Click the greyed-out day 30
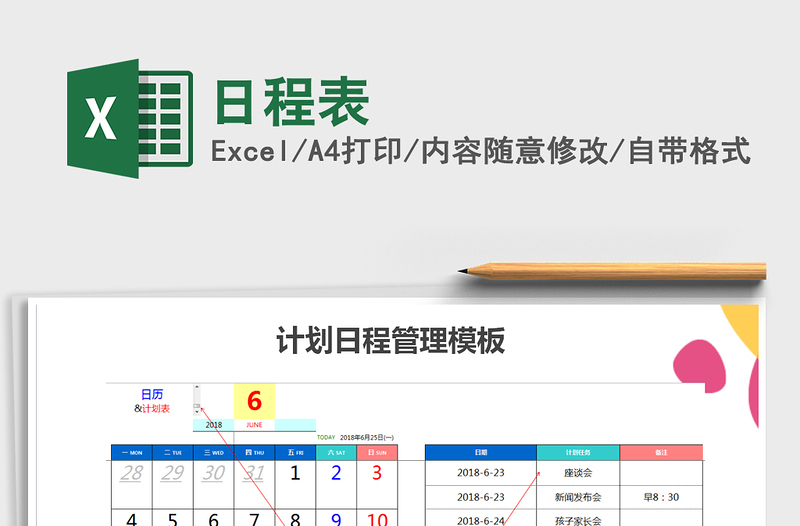The height and width of the screenshot is (526, 800). pos(213,473)
